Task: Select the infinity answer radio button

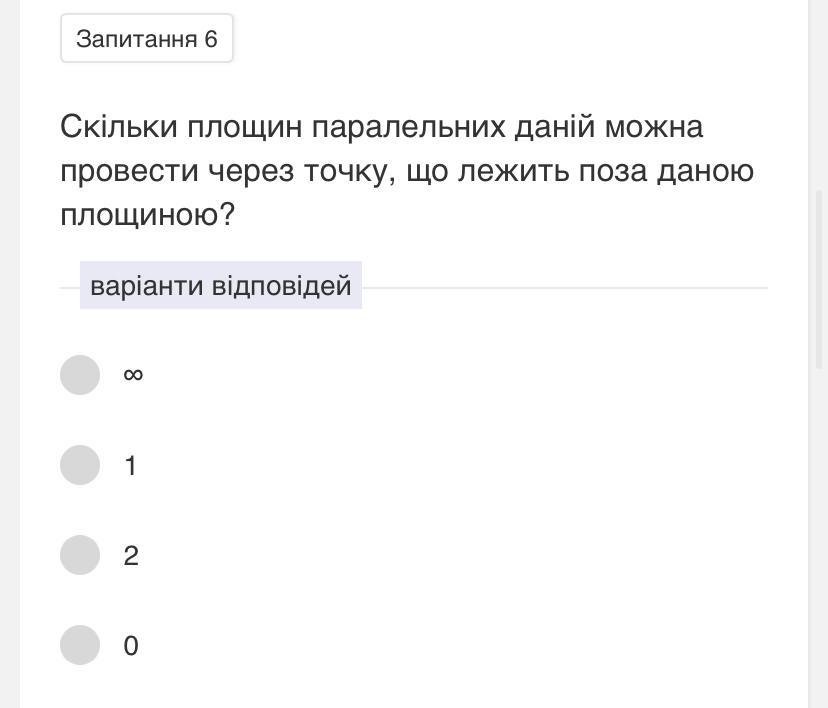Action: [80, 375]
